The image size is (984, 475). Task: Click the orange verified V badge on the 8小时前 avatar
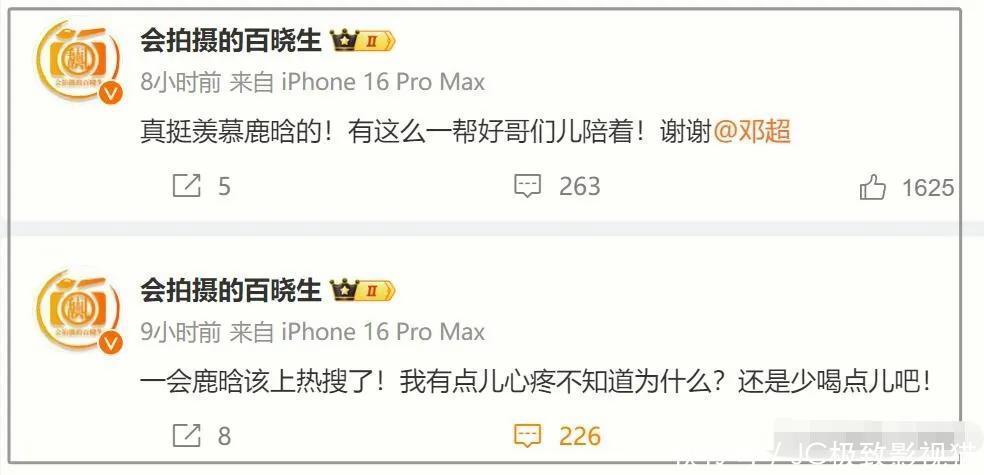click(112, 94)
